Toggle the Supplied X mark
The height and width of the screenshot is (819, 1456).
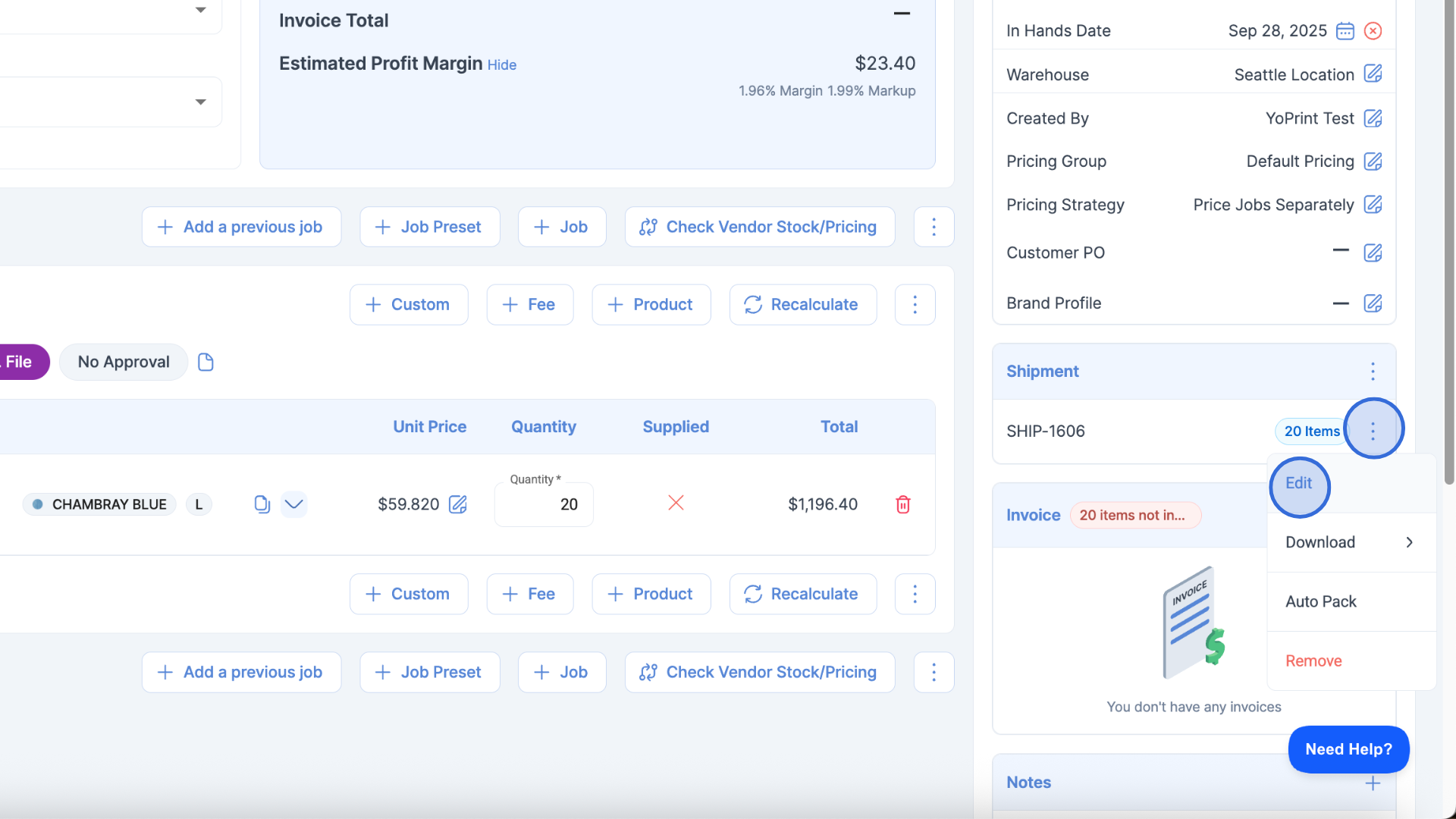point(676,503)
